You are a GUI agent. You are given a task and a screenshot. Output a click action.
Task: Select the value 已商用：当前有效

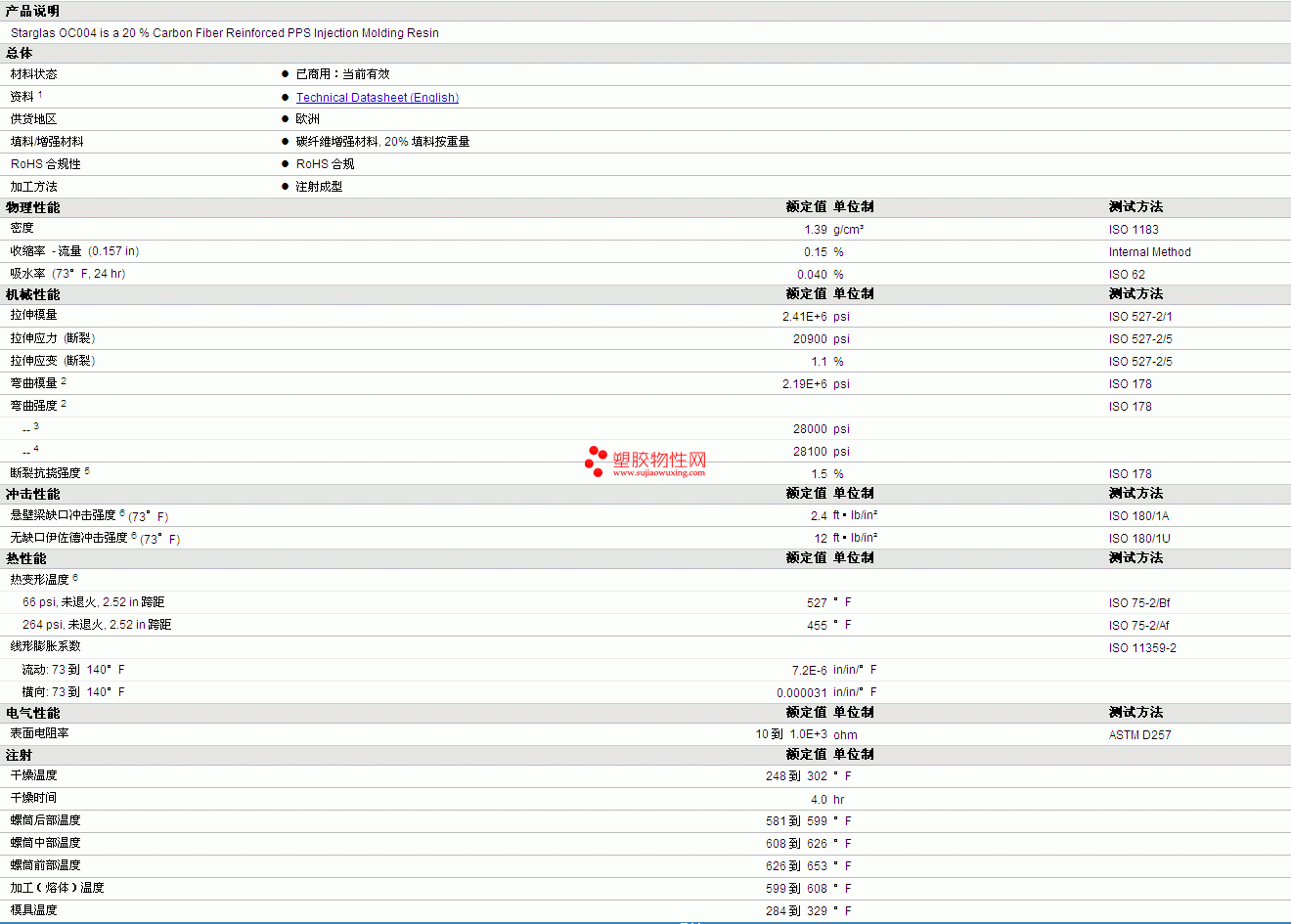point(343,74)
